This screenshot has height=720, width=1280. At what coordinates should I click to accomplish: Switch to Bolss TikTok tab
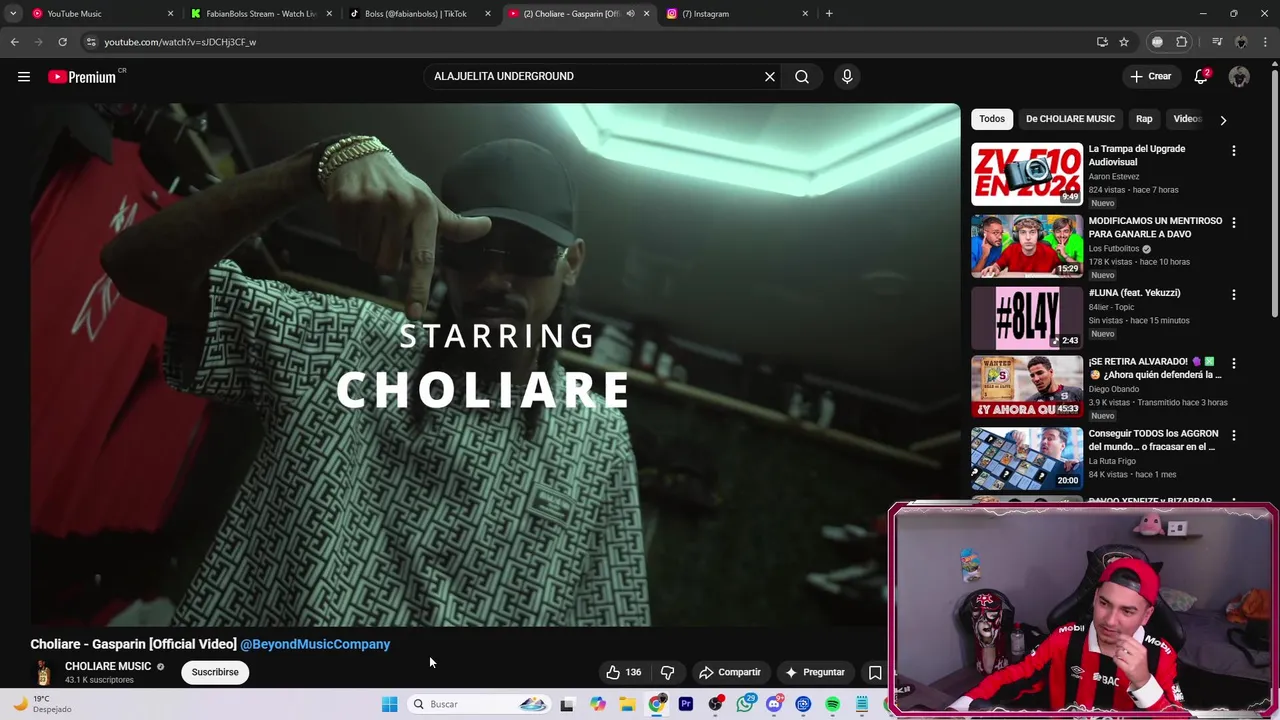pyautogui.click(x=420, y=14)
